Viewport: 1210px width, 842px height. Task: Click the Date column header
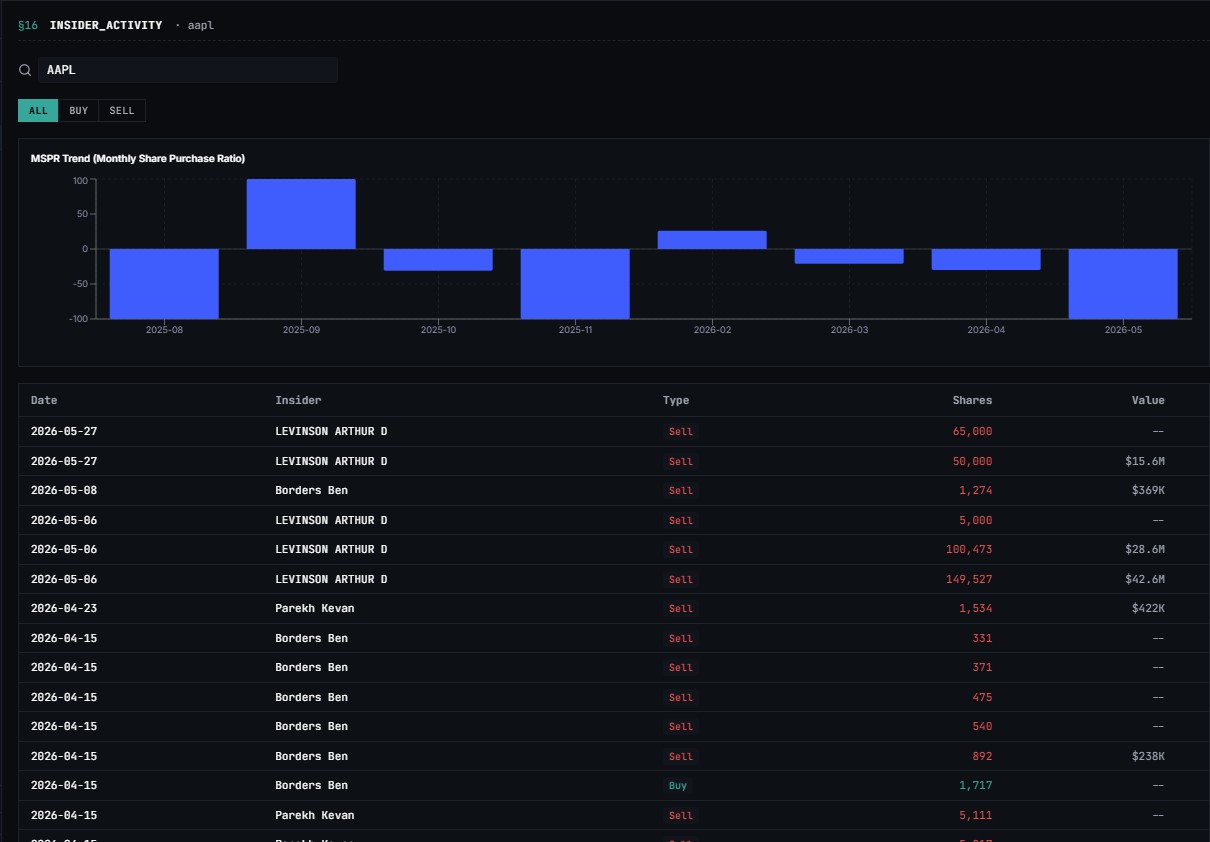(x=44, y=400)
